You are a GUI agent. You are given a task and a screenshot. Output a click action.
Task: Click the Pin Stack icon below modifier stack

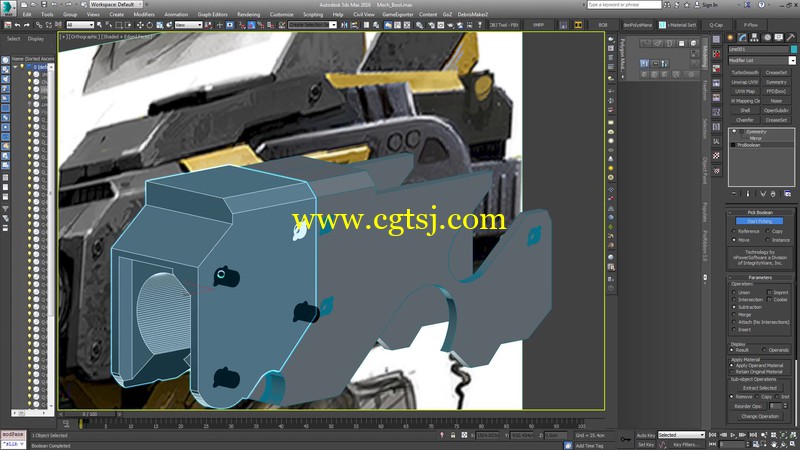click(x=734, y=194)
